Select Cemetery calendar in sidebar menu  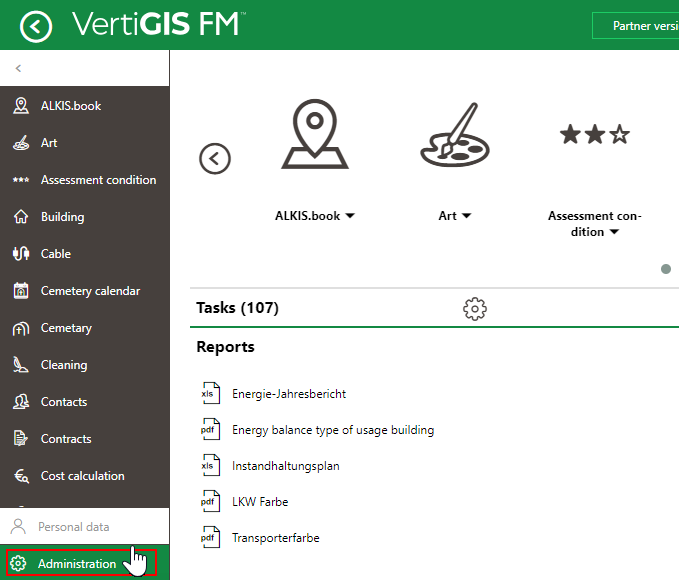pos(90,291)
